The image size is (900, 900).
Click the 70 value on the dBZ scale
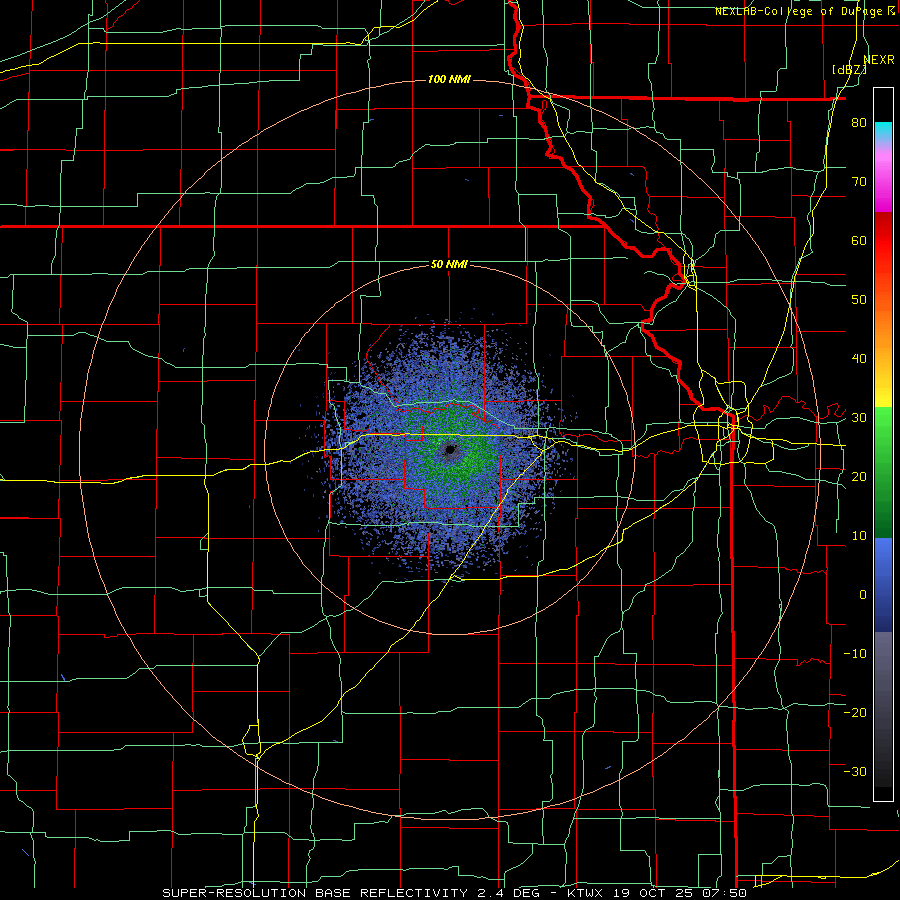[859, 182]
